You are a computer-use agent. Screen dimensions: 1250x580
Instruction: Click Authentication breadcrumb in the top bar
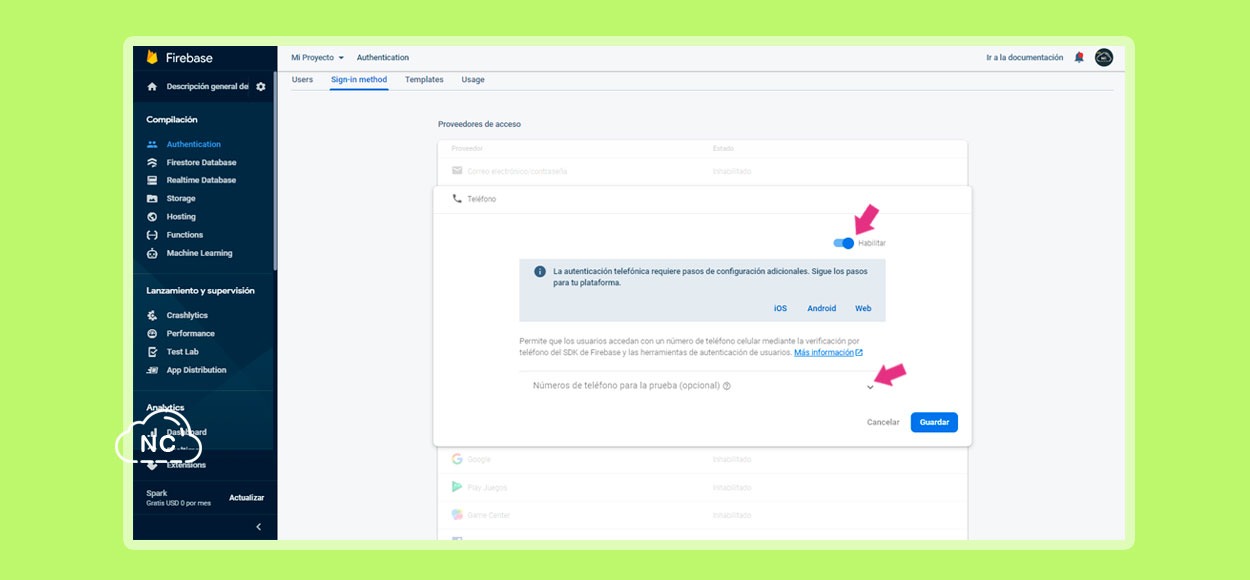tap(383, 58)
